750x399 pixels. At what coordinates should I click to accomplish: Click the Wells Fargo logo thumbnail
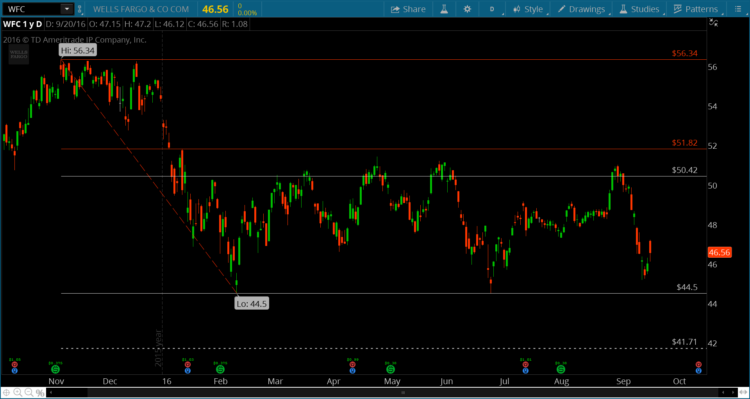click(x=18, y=55)
